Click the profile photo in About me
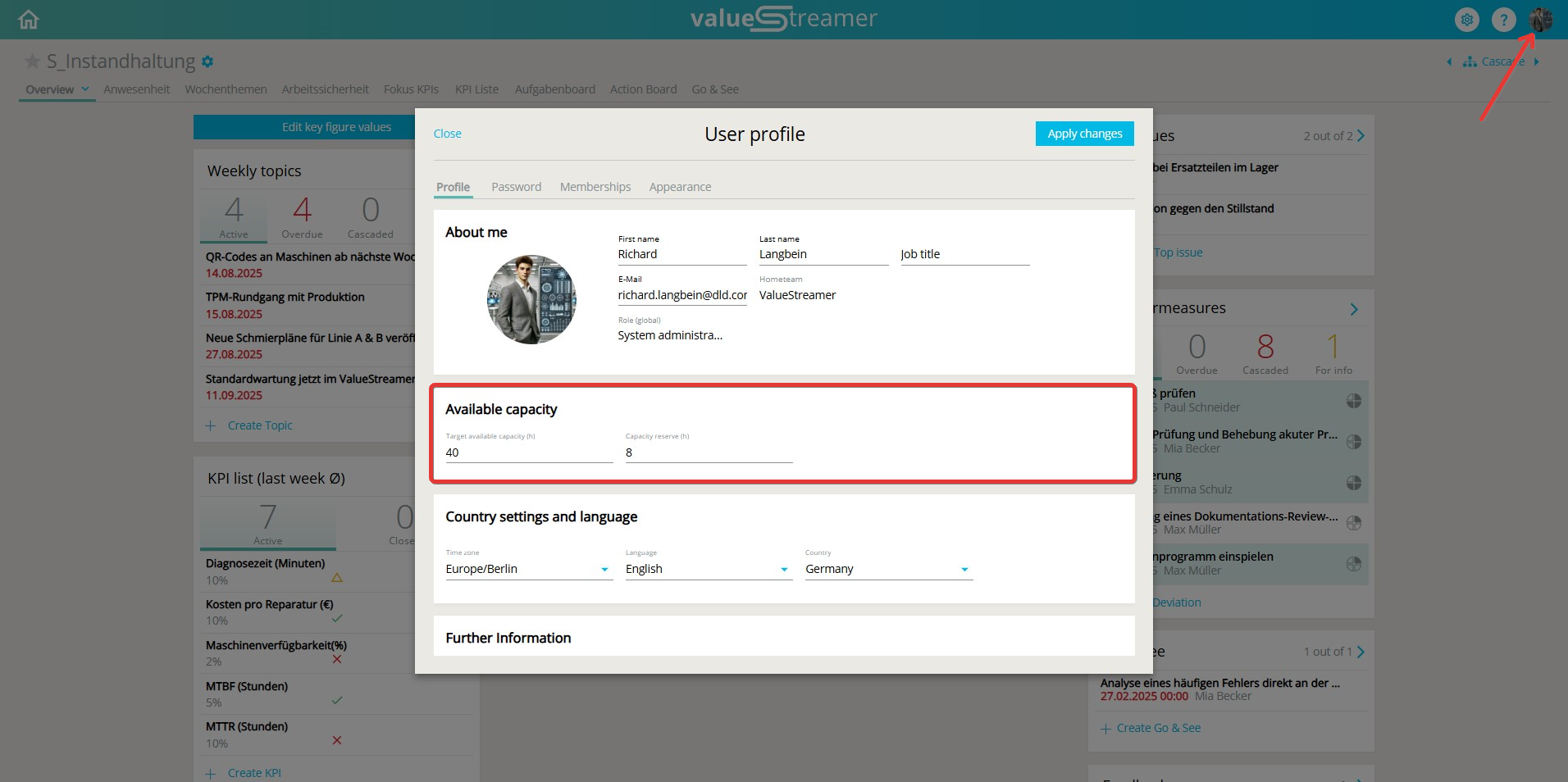This screenshot has width=1568, height=782. 531,299
